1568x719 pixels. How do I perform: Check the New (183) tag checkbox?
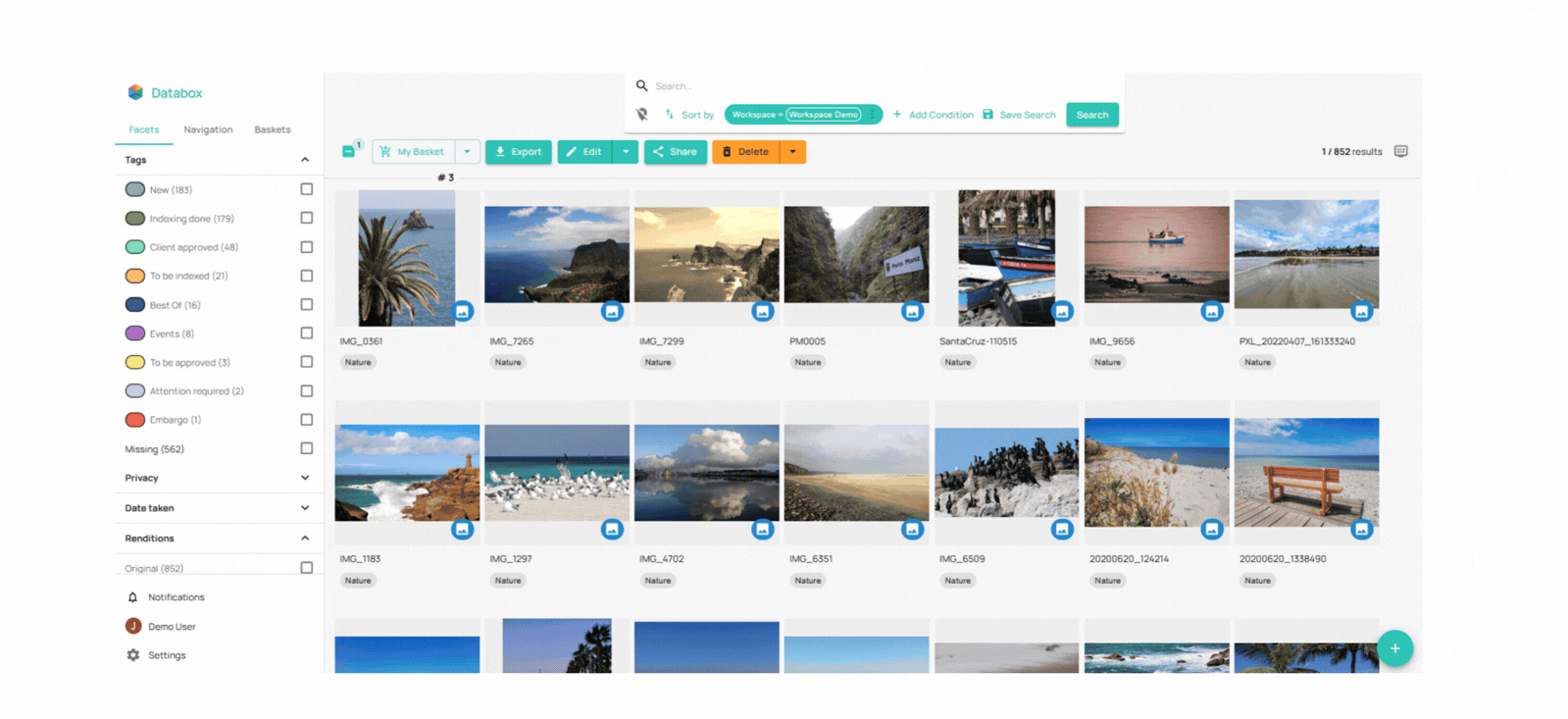pos(307,189)
